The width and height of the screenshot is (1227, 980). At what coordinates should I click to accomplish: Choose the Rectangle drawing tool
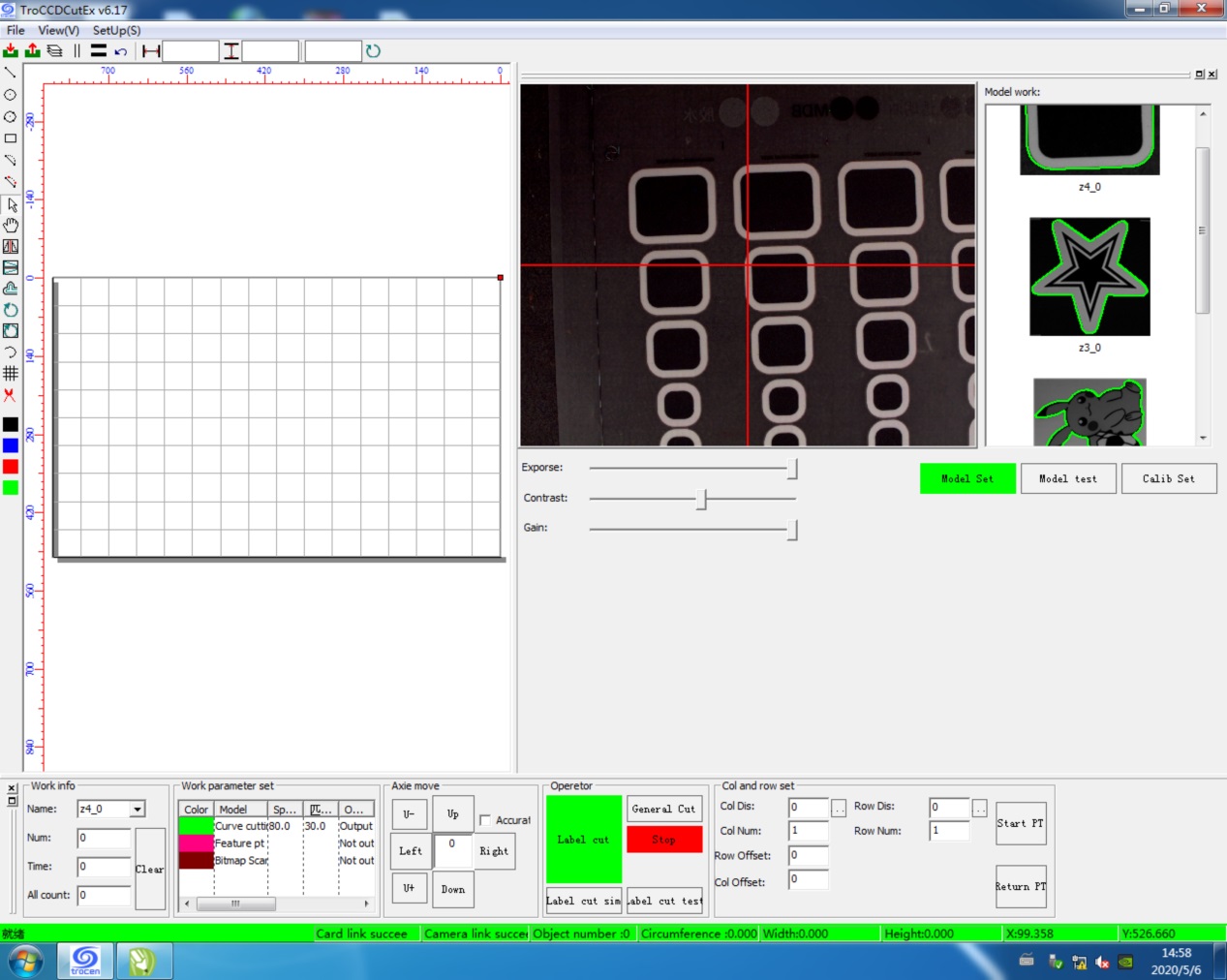click(11, 136)
